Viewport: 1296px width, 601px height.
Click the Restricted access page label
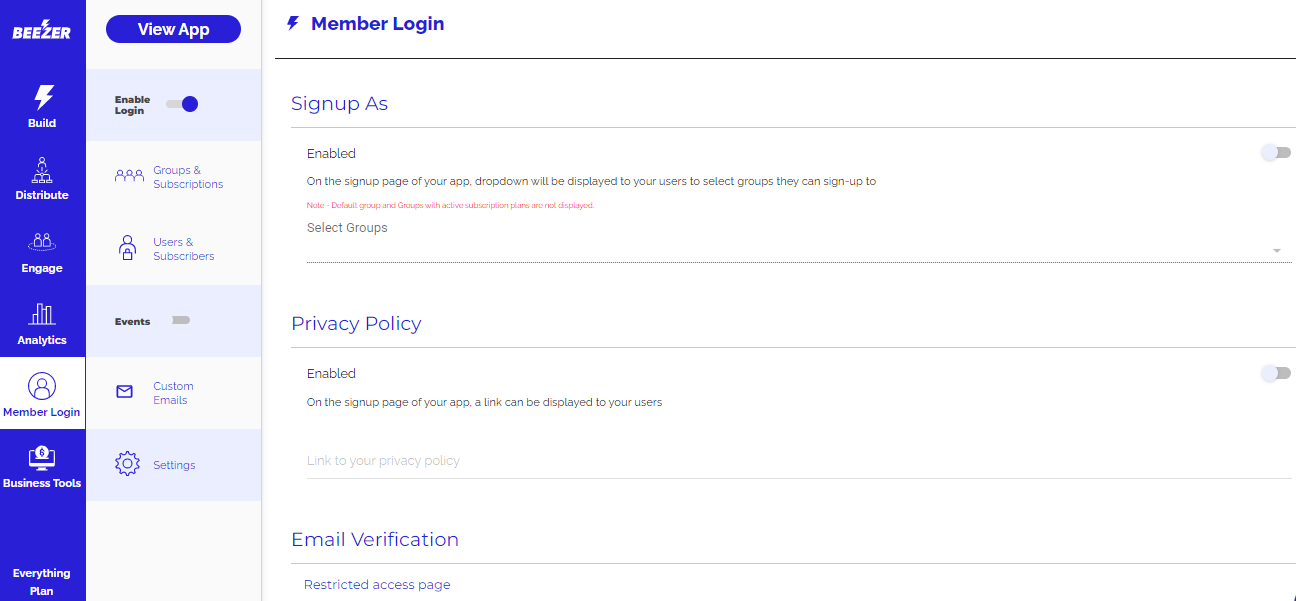coord(377,585)
